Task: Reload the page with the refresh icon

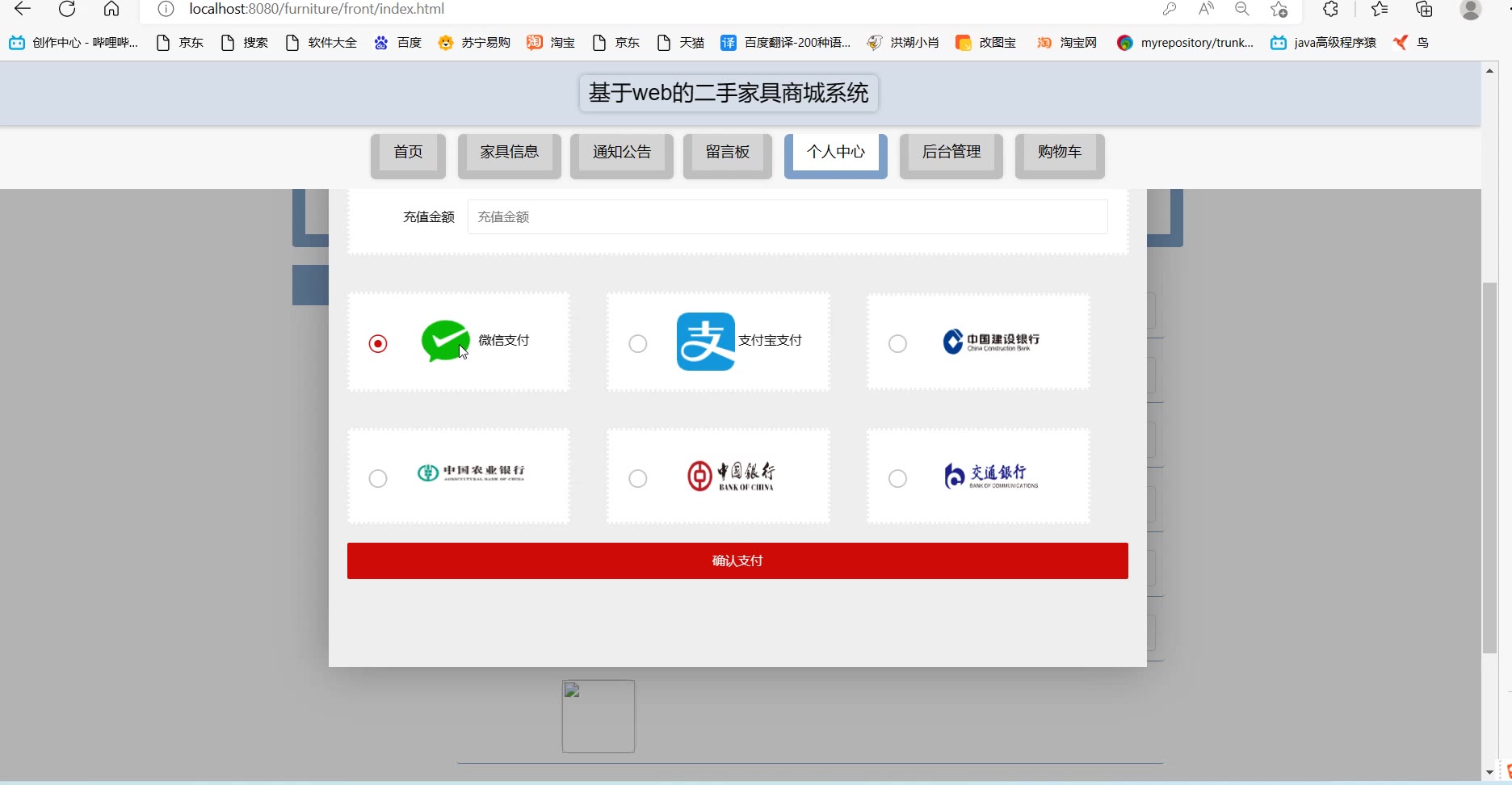Action: click(x=67, y=9)
